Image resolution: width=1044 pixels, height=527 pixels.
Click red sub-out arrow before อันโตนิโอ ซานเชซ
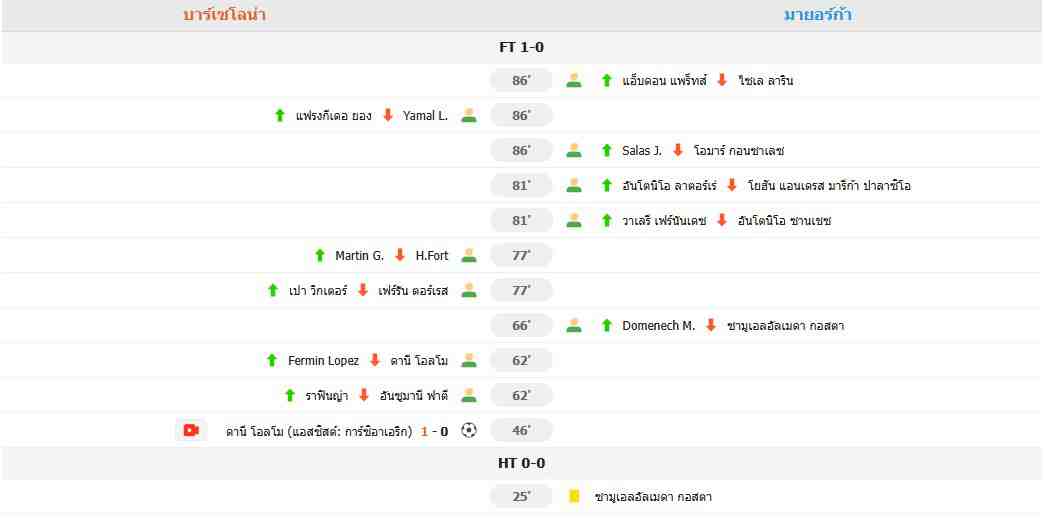pos(722,220)
